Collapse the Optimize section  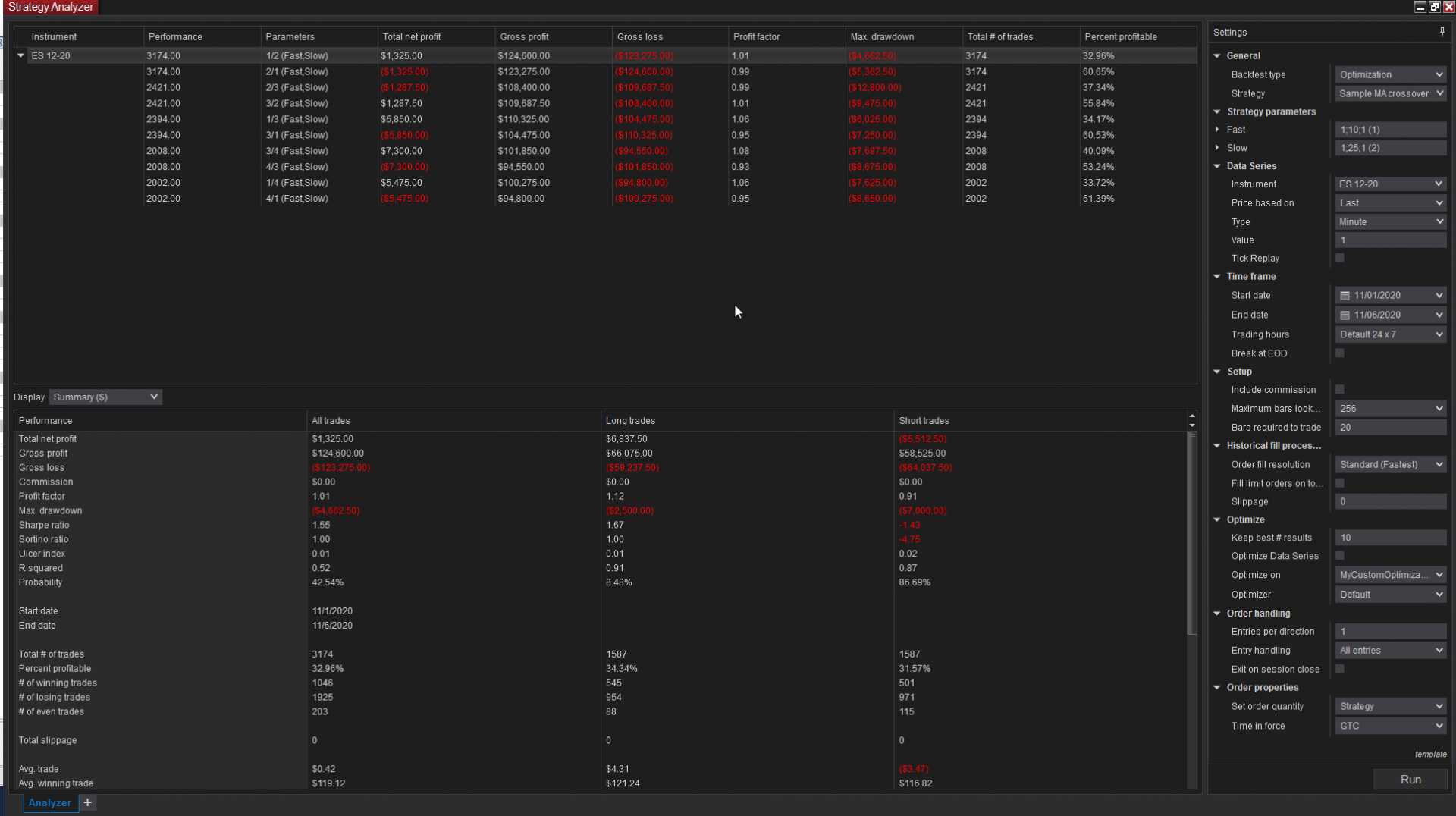(x=1217, y=520)
